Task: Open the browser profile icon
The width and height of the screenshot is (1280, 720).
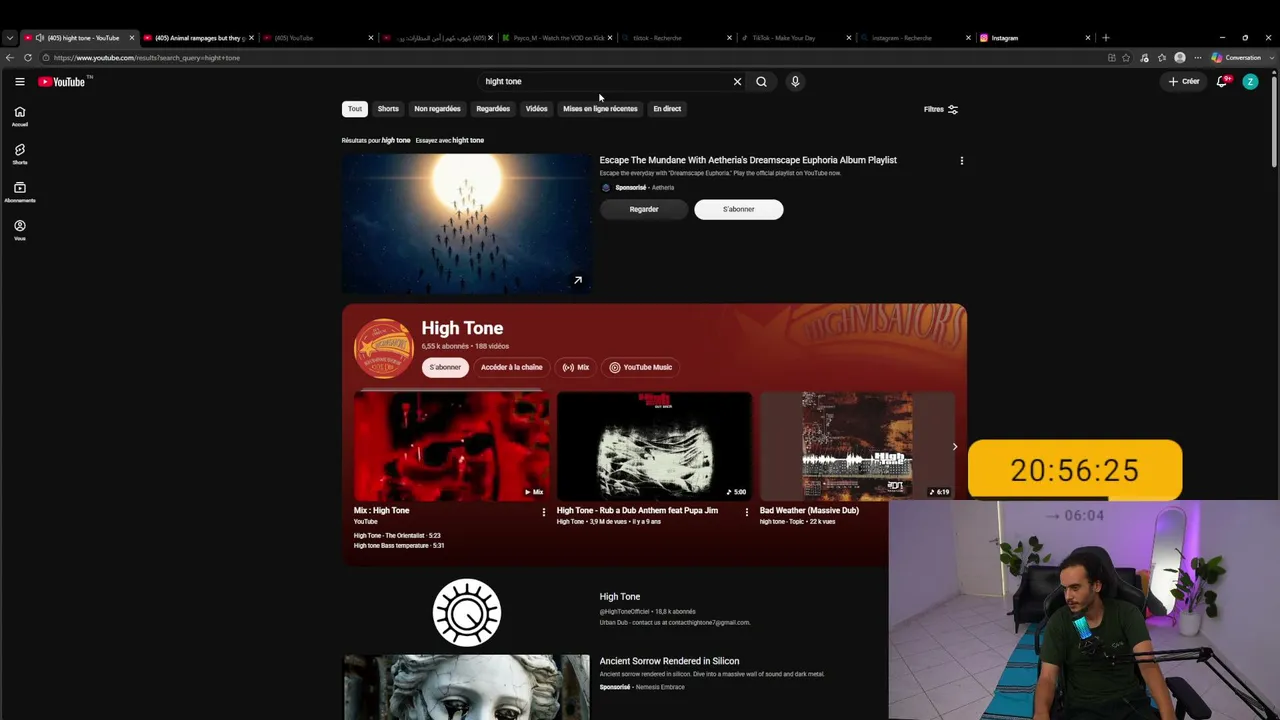Action: coord(1180,58)
